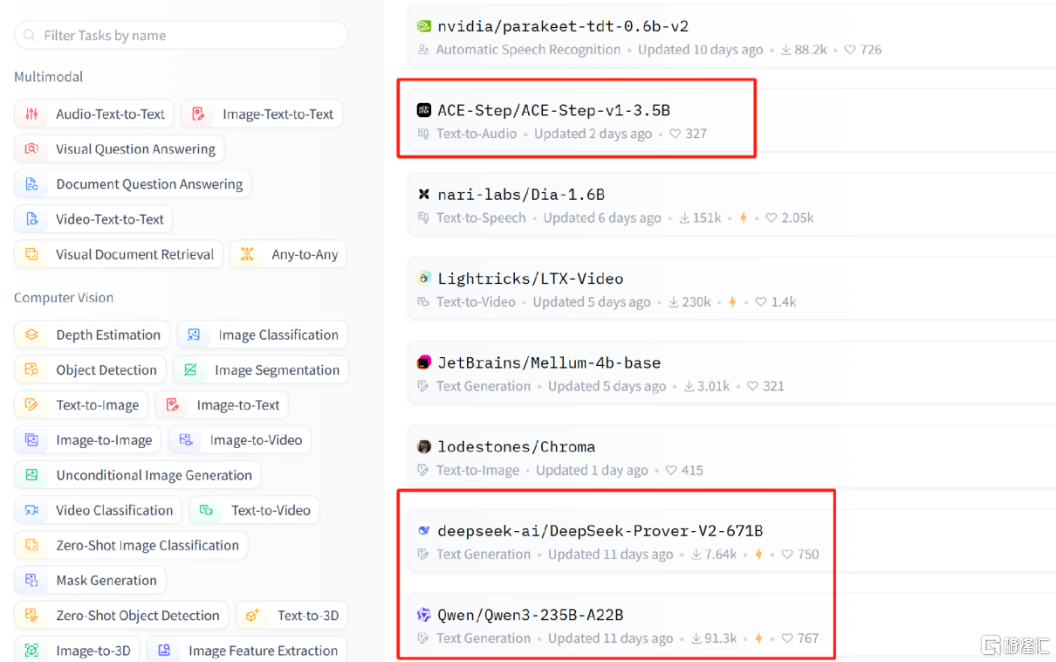The image size is (1056, 662).
Task: Open nari-labs/Dia-1.6B model page
Action: (x=521, y=194)
